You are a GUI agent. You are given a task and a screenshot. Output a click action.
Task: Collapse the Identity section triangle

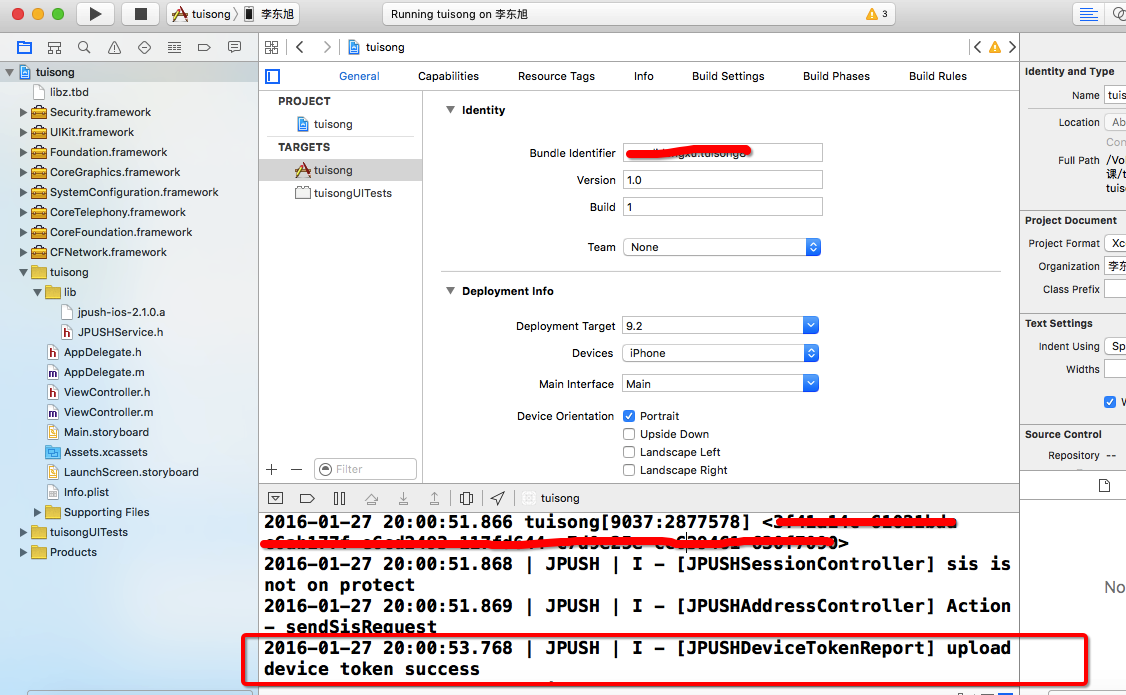pyautogui.click(x=450, y=110)
